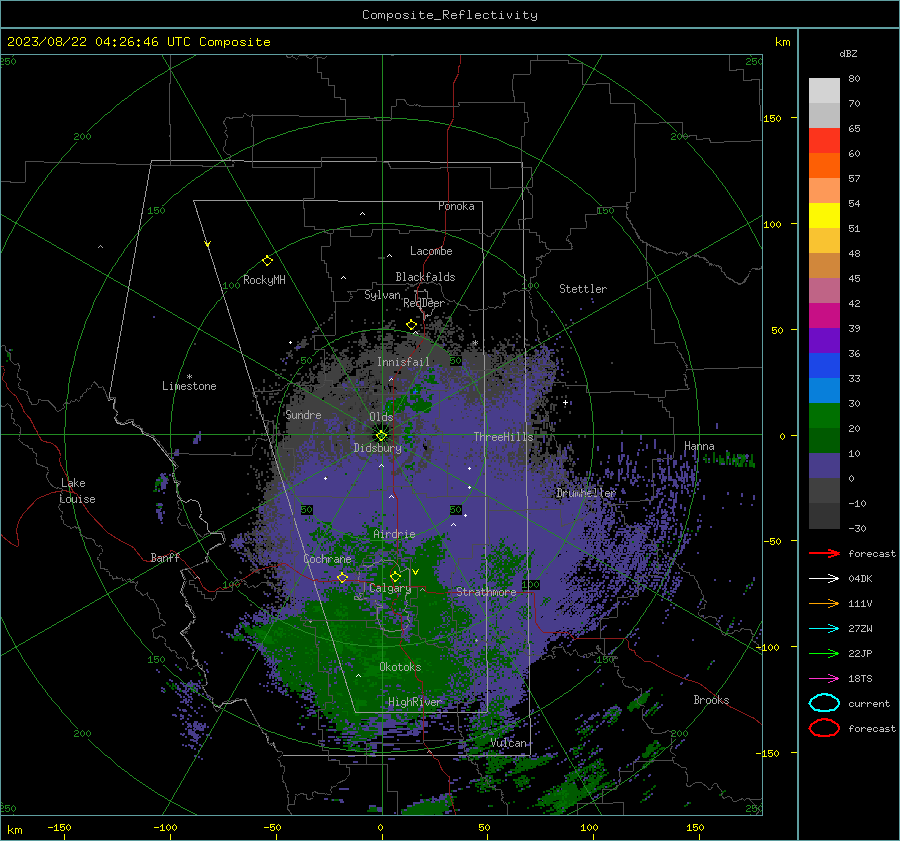Click the yellow diamond marker above Calgary label
The image size is (900, 841).
[395, 576]
